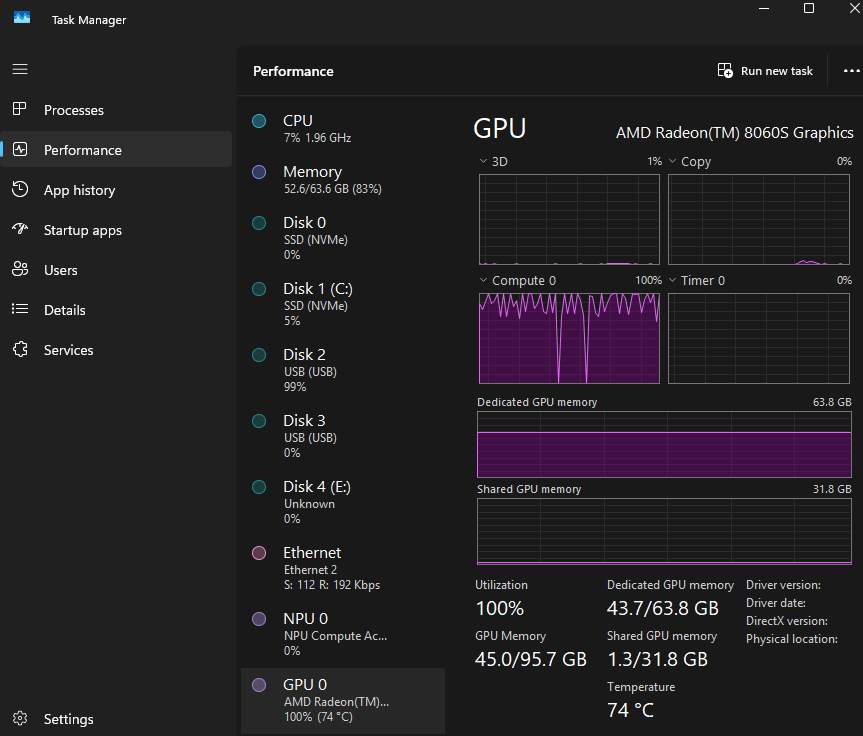Click the Task Manager app icon
The height and width of the screenshot is (736, 863).
click(22, 18)
